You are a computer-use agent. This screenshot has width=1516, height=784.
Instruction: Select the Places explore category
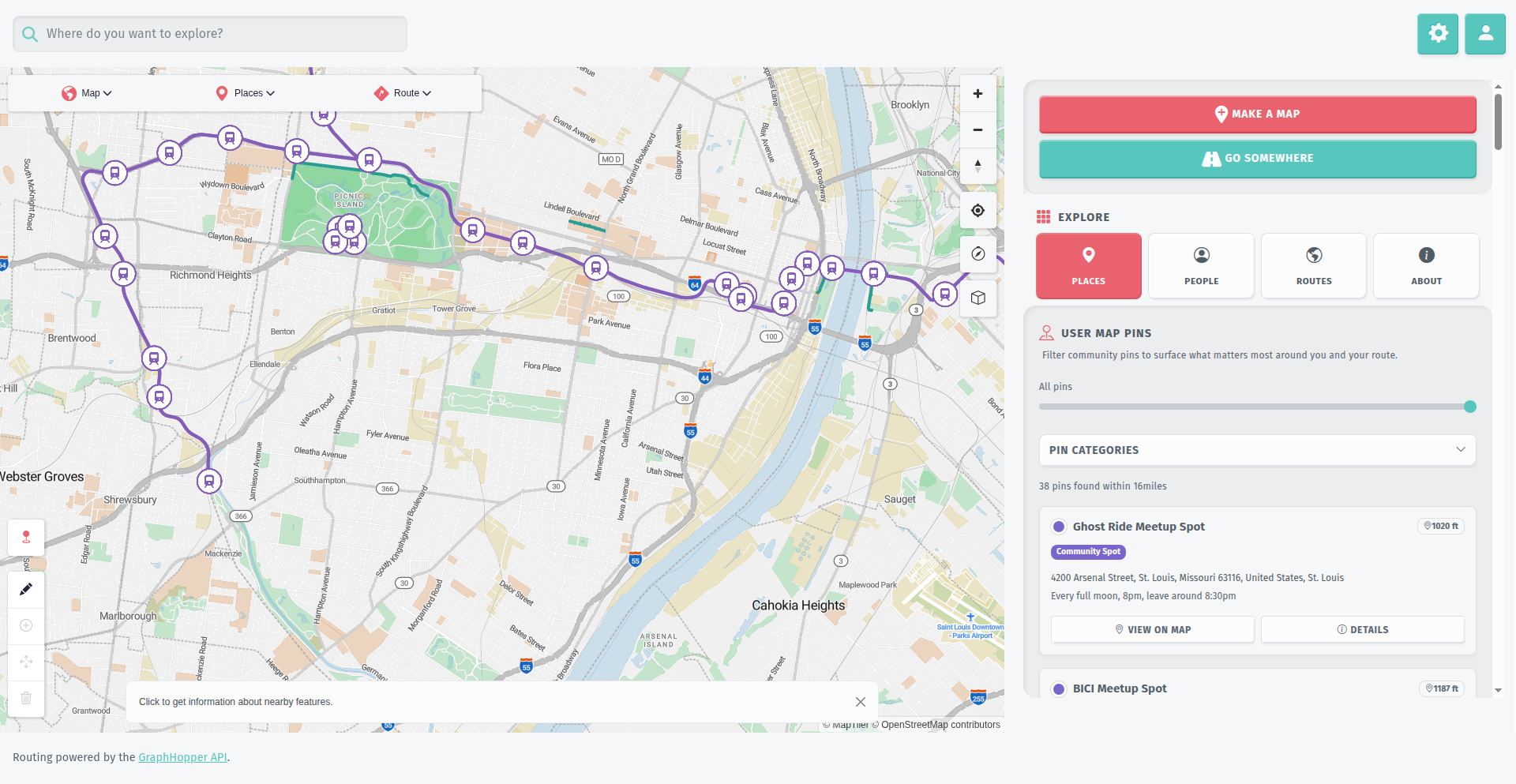1088,265
